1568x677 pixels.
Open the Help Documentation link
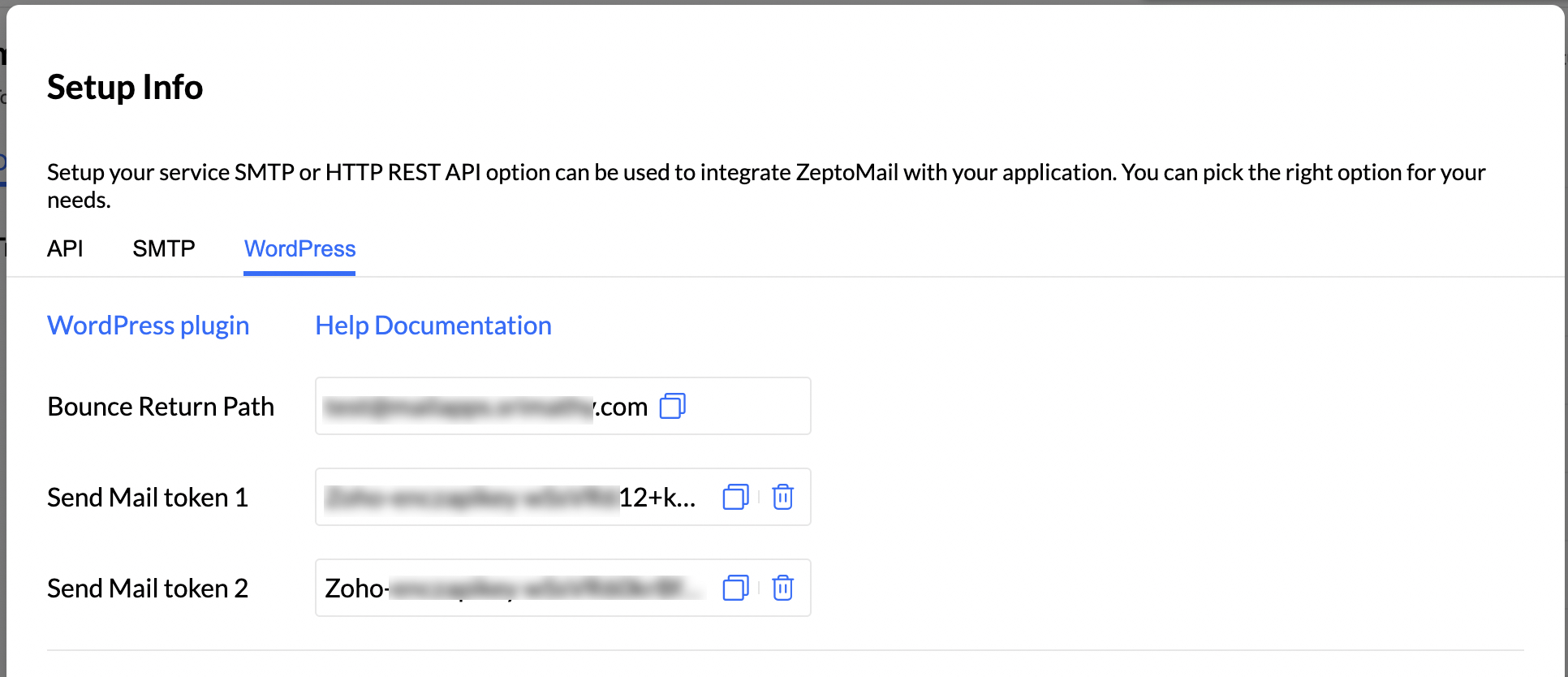[433, 326]
